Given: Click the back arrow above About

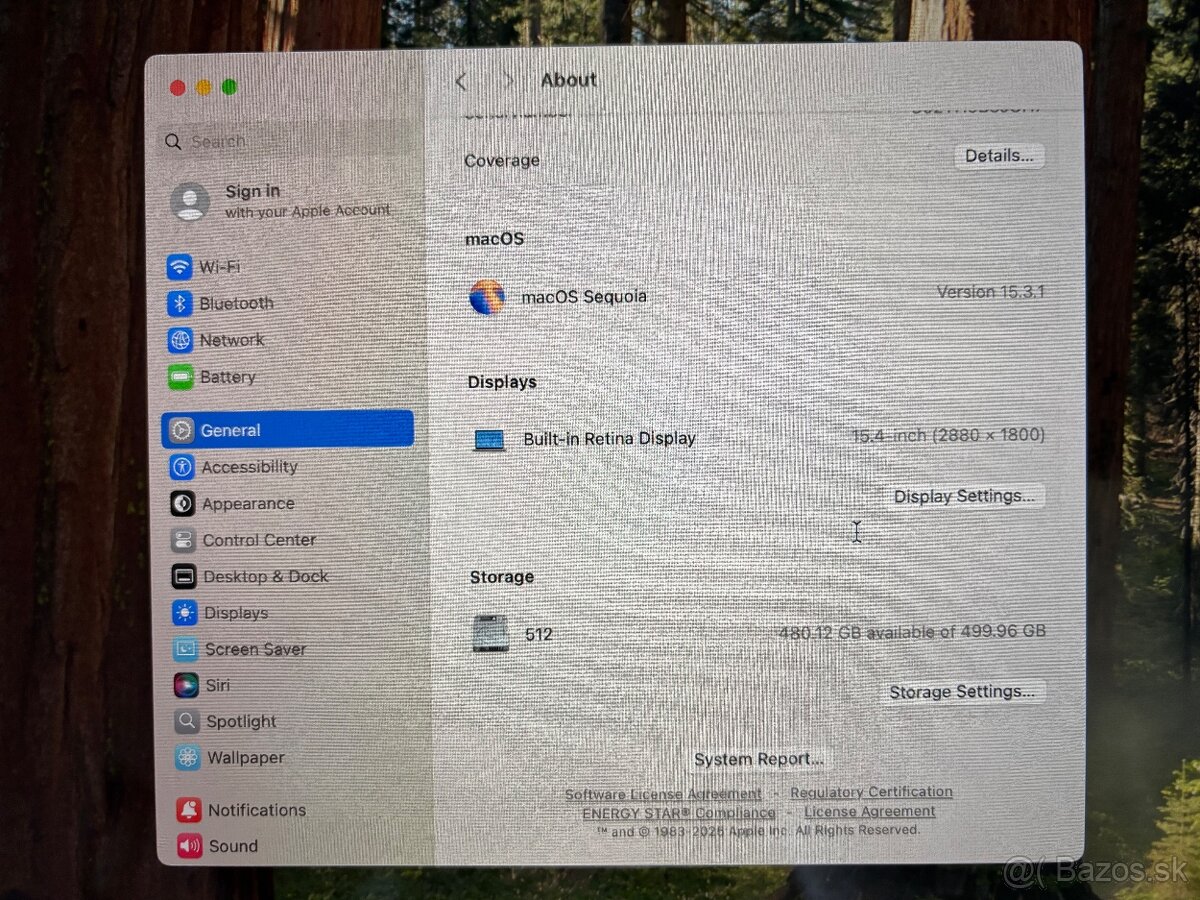Looking at the screenshot, I should tap(461, 80).
